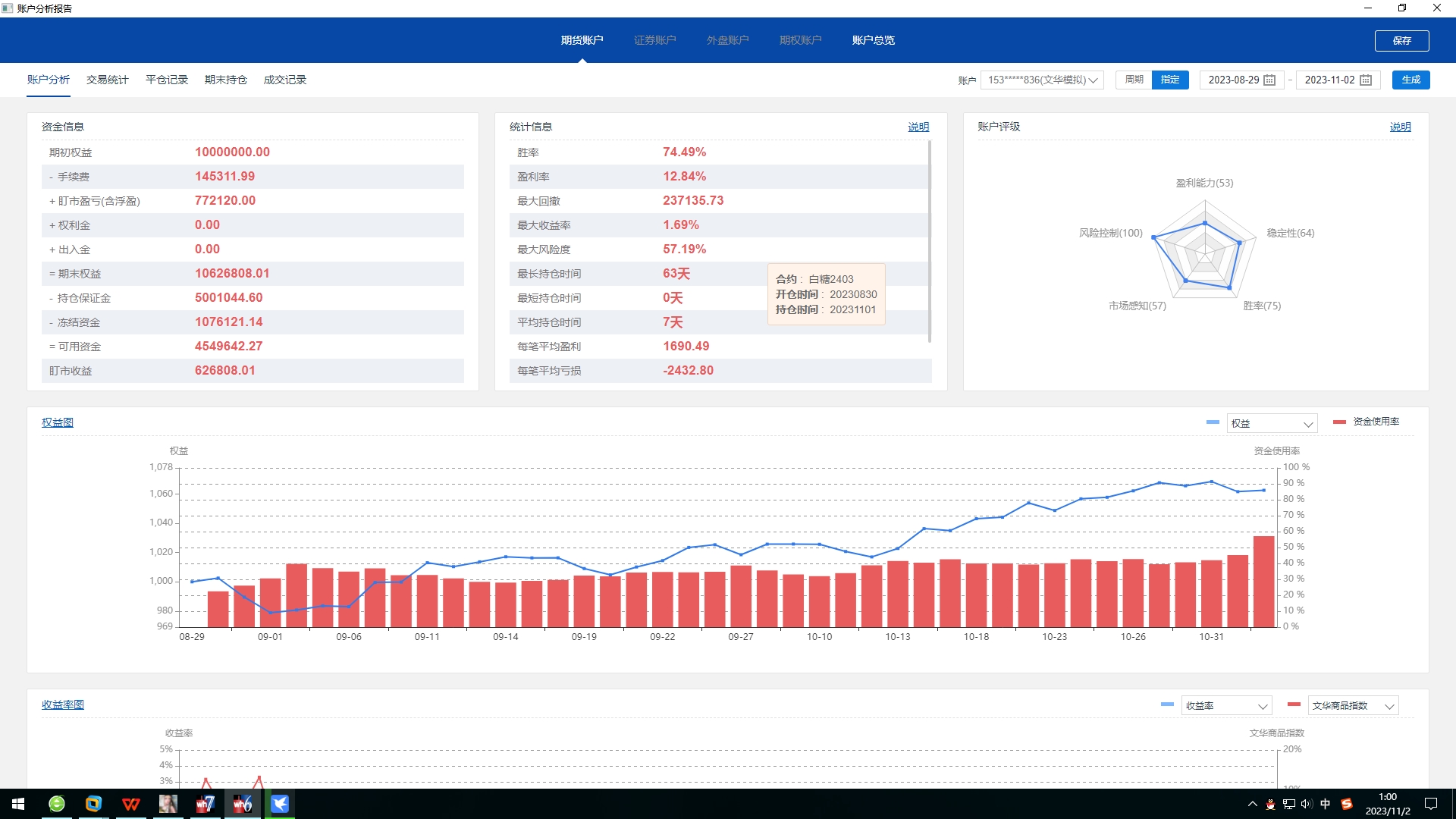Select the 成交记录 sub-tab
This screenshot has height=819, width=1456.
[284, 80]
